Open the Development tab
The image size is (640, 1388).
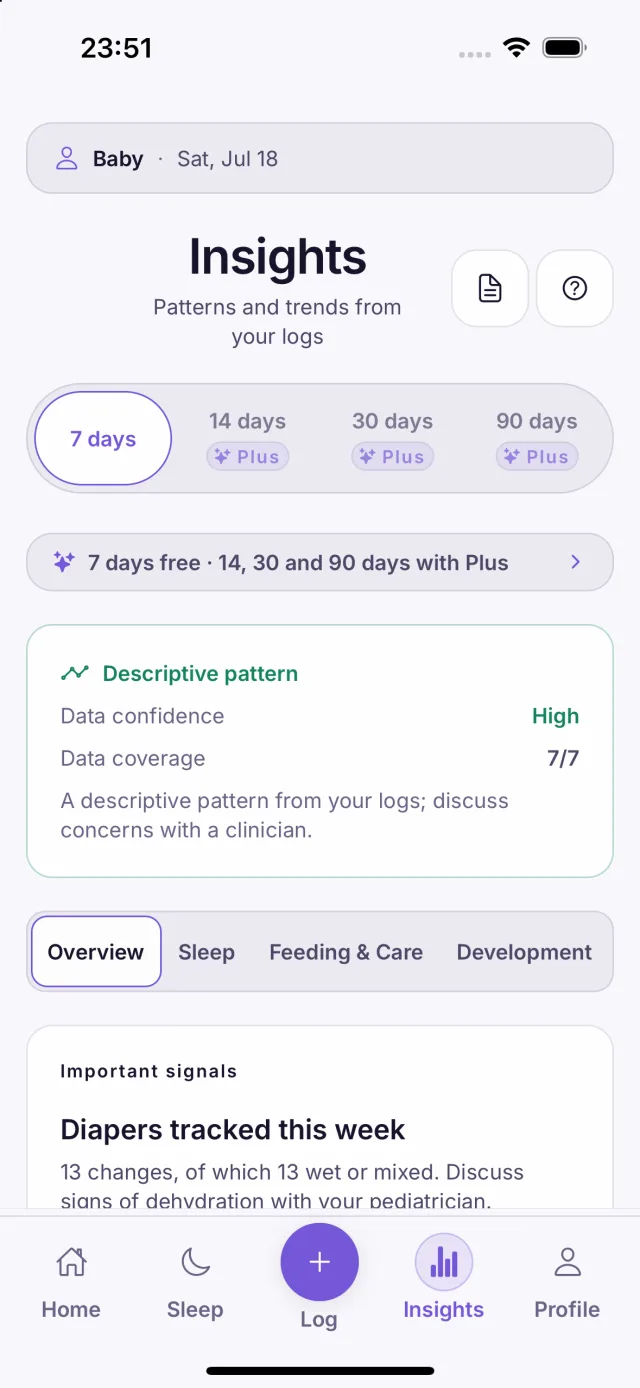(524, 952)
